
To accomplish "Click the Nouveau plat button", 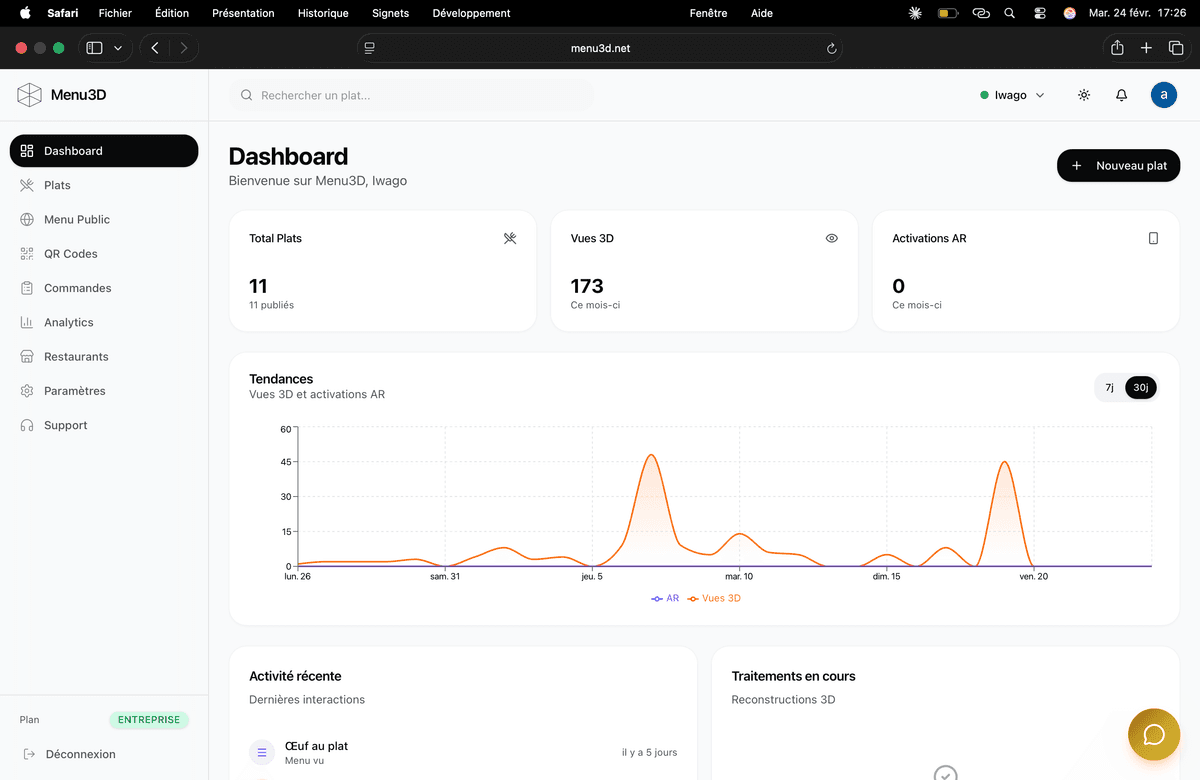I will click(1118, 166).
